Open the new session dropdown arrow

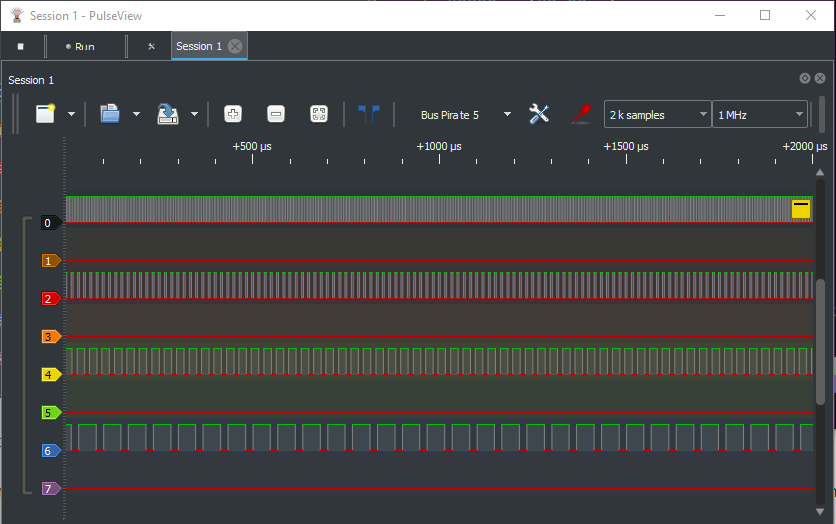(71, 114)
